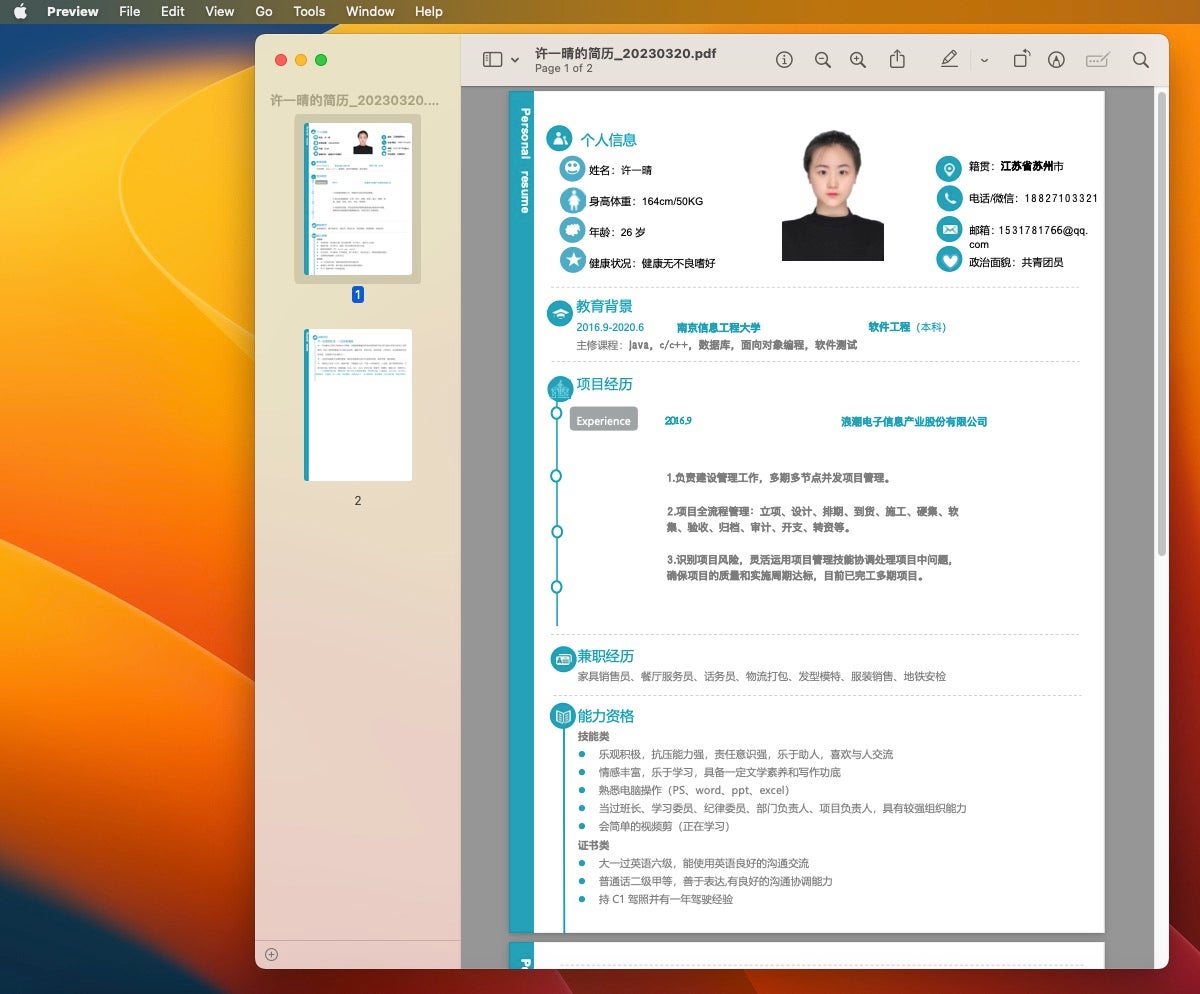The height and width of the screenshot is (994, 1200).
Task: Select the Highlight pen tool
Action: click(949, 60)
